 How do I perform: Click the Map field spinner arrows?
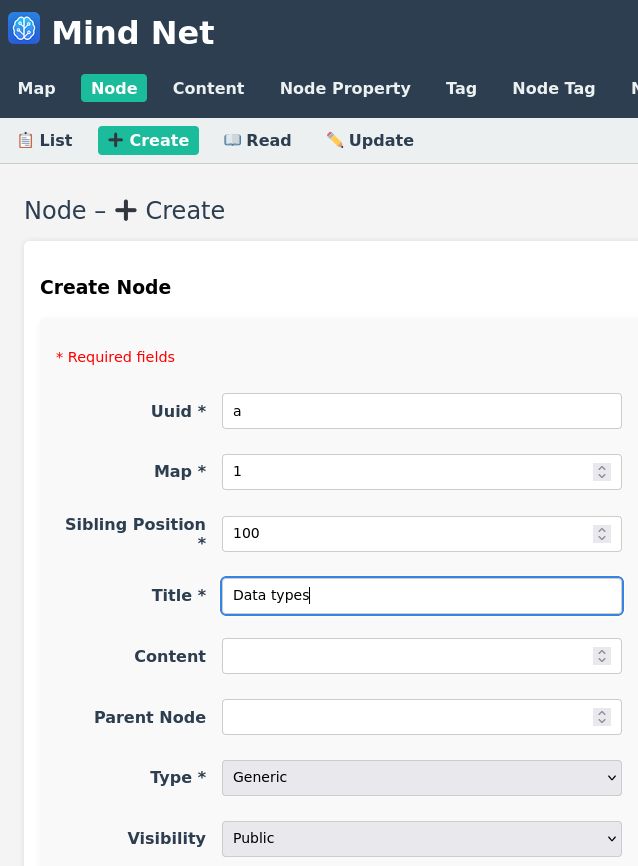[602, 472]
